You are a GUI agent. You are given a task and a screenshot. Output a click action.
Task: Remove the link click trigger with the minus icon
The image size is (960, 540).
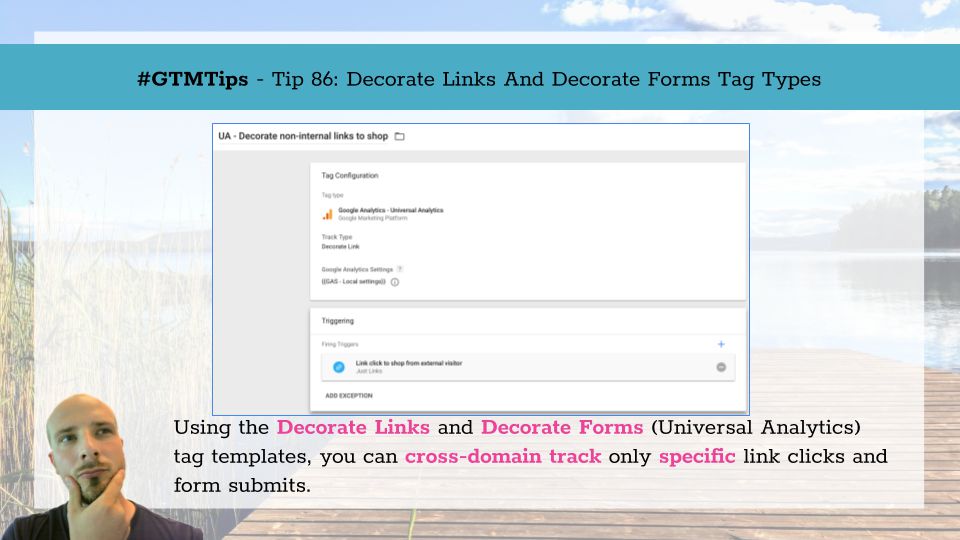[x=721, y=367]
